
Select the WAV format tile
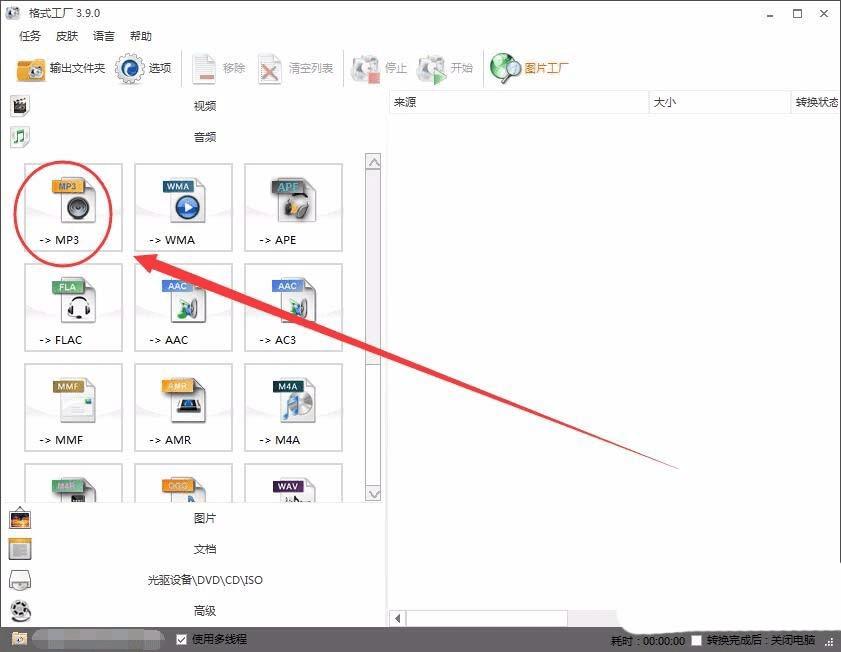click(x=293, y=484)
